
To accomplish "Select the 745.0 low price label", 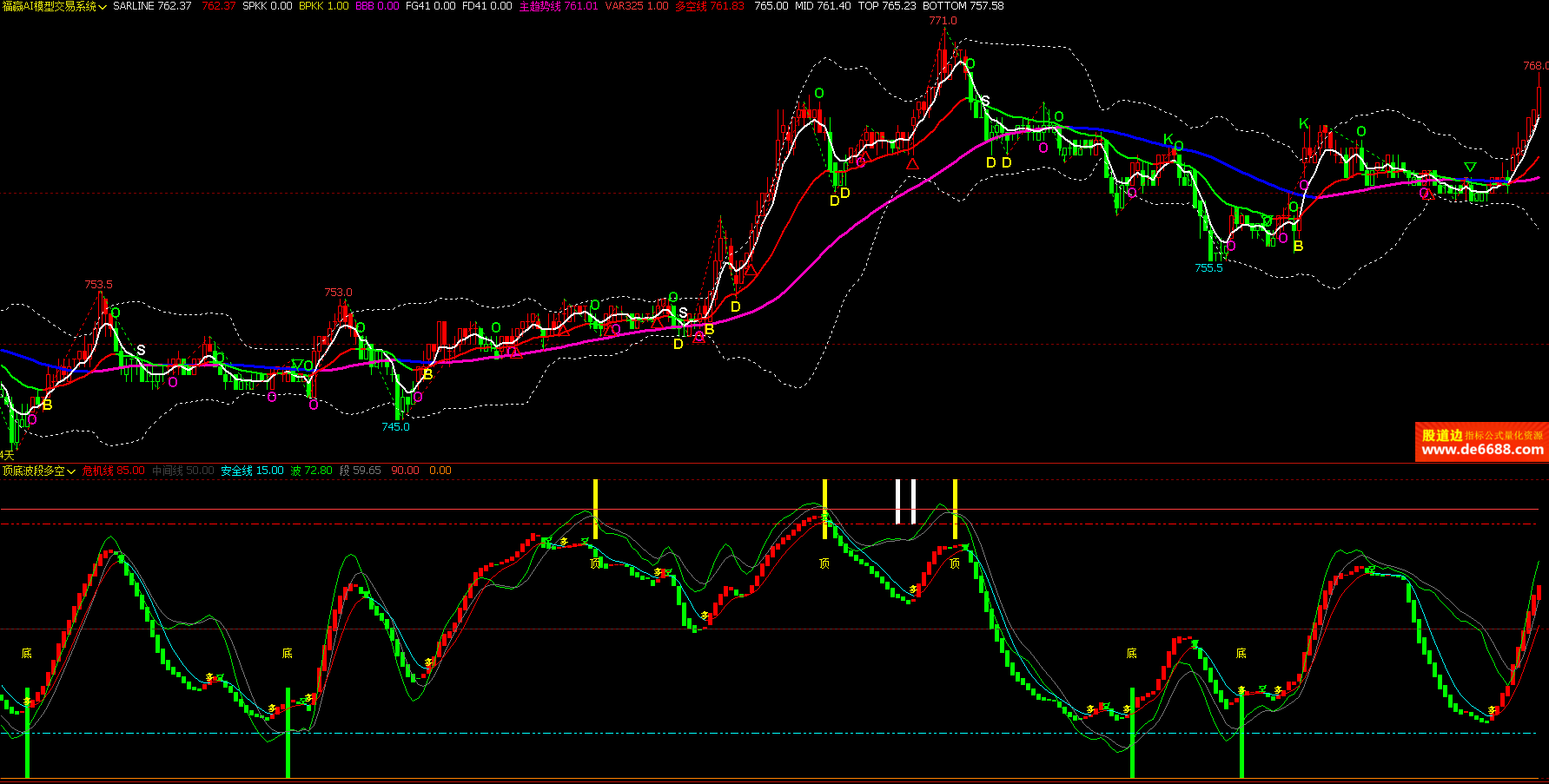I will coord(395,427).
